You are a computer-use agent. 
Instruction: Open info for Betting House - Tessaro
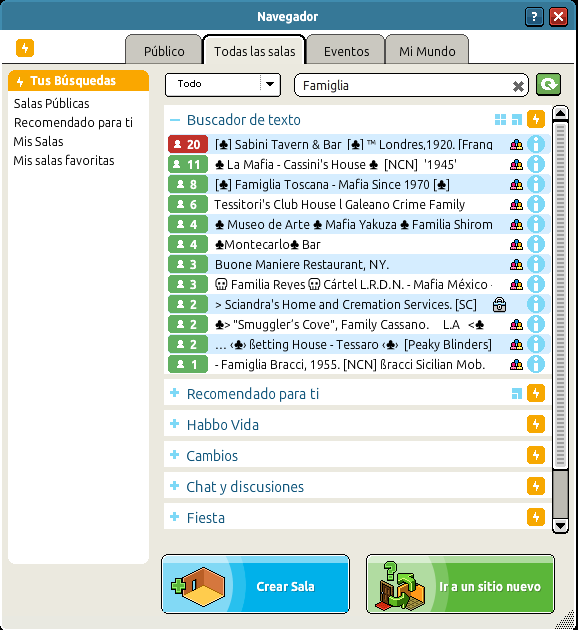pos(536,344)
